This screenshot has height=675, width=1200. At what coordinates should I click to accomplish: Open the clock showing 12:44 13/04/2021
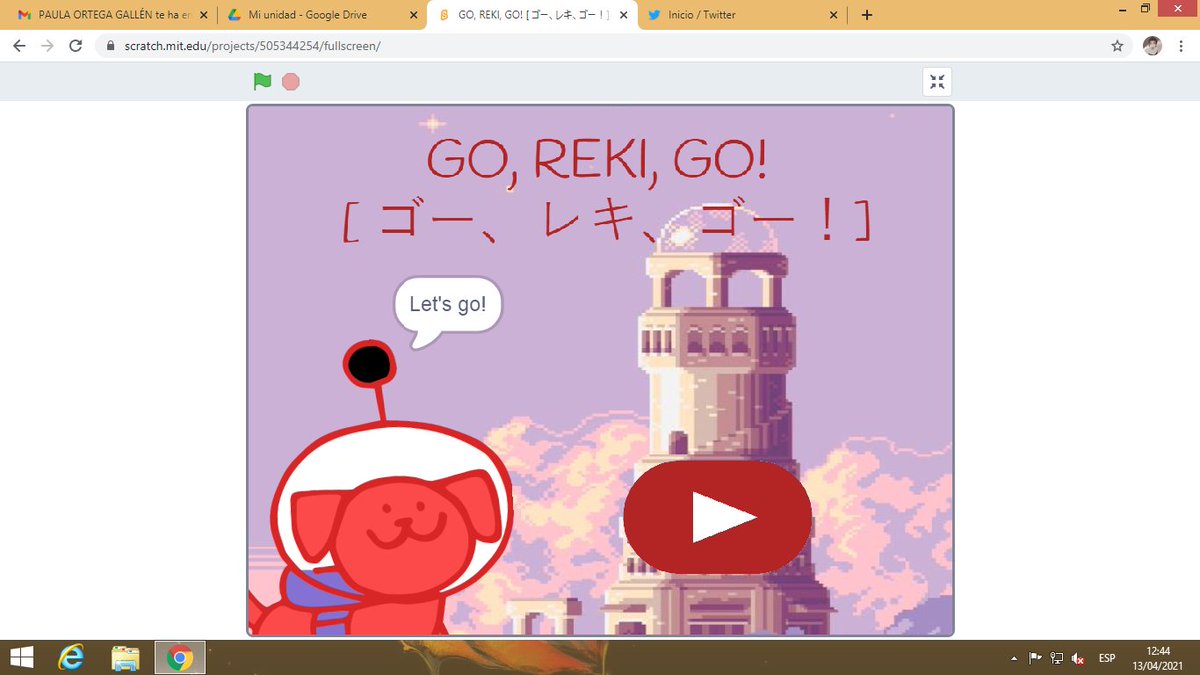pyautogui.click(x=1159, y=658)
